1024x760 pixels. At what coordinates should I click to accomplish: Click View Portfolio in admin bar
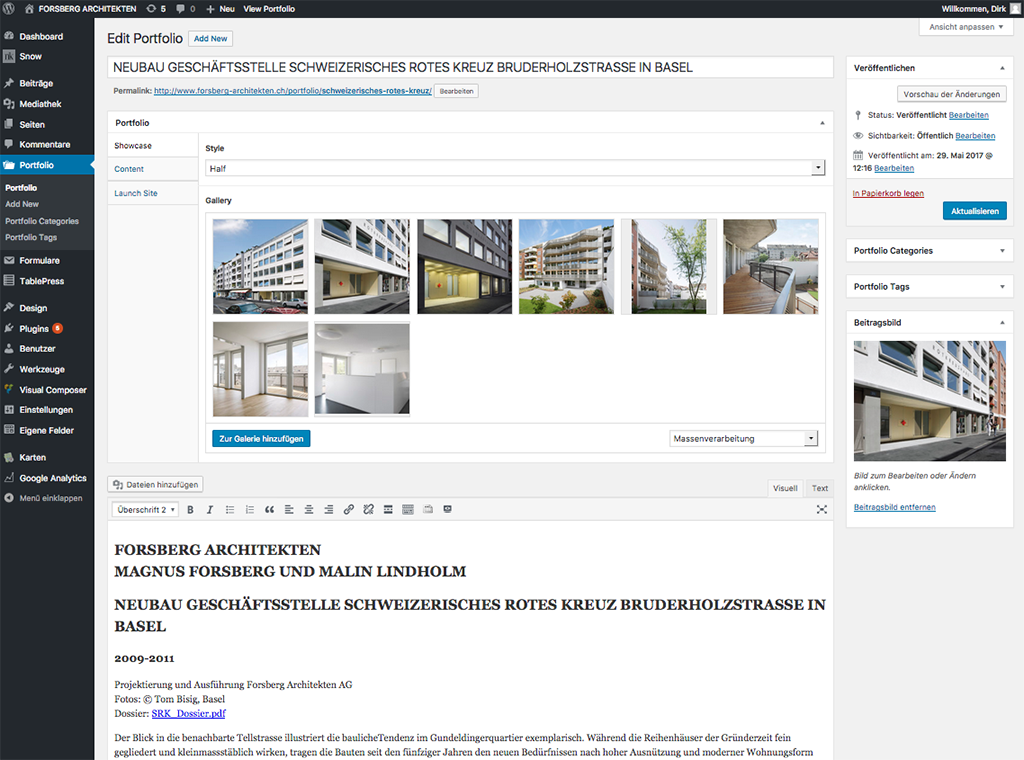[269, 8]
